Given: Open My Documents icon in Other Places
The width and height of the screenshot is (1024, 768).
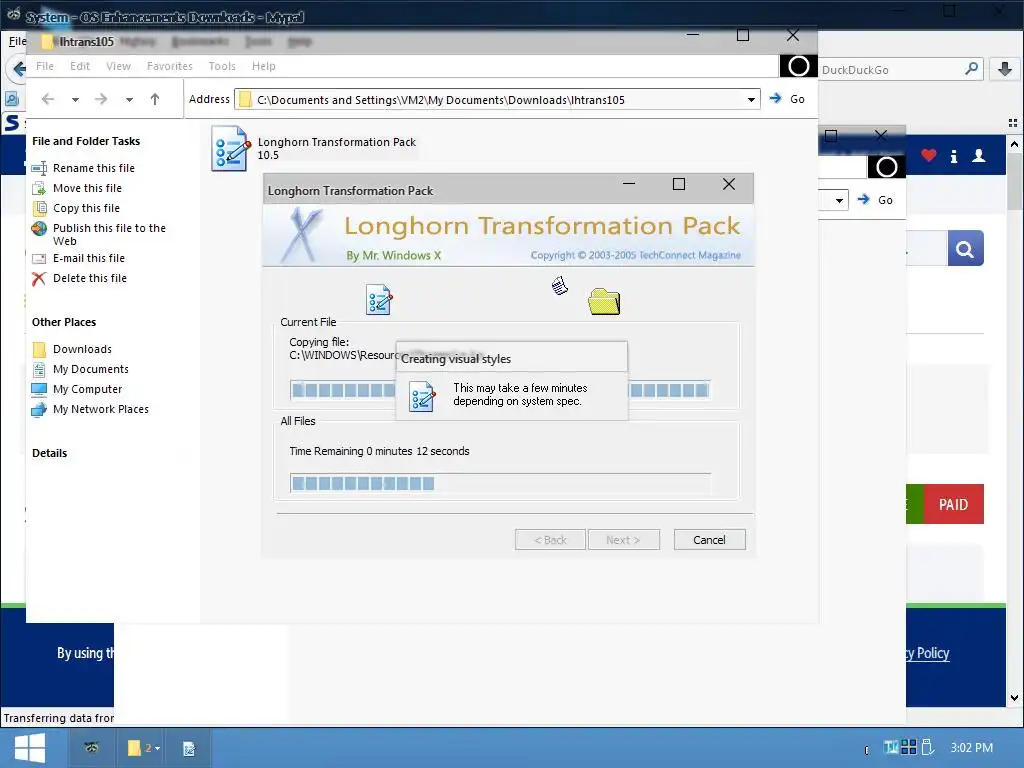Looking at the screenshot, I should tap(39, 370).
